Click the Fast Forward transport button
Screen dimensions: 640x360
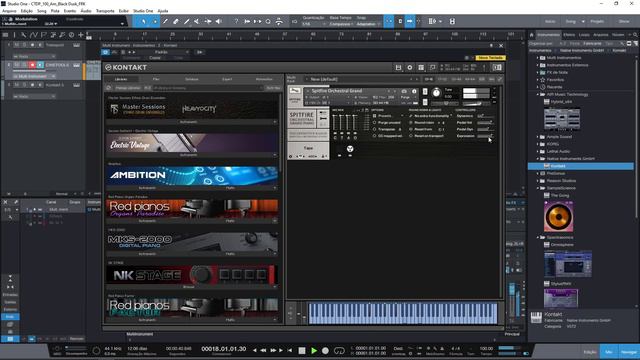tap(273, 350)
